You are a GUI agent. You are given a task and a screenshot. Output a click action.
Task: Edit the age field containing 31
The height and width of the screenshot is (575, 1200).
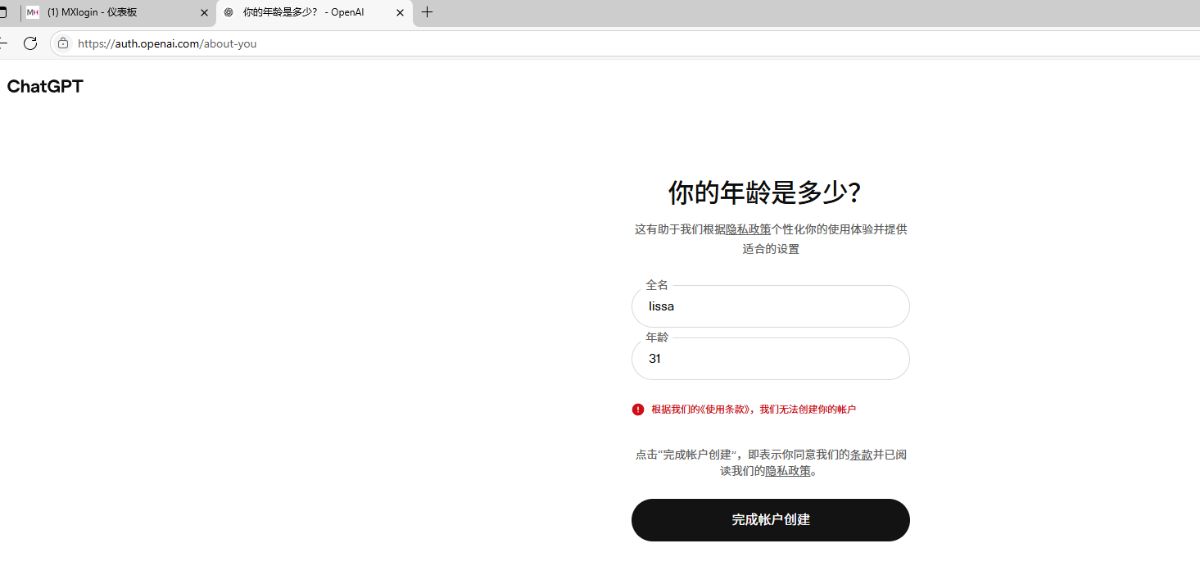770,358
